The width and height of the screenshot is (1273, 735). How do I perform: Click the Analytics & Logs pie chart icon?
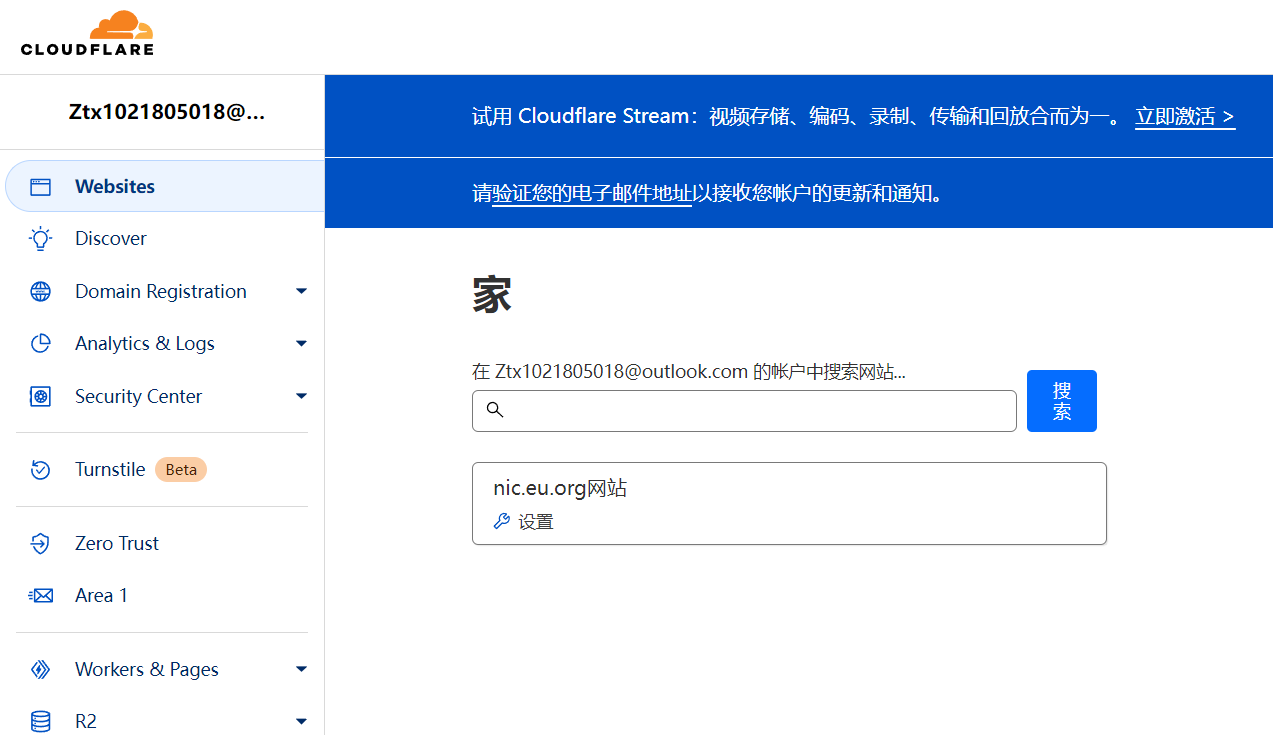coord(40,344)
